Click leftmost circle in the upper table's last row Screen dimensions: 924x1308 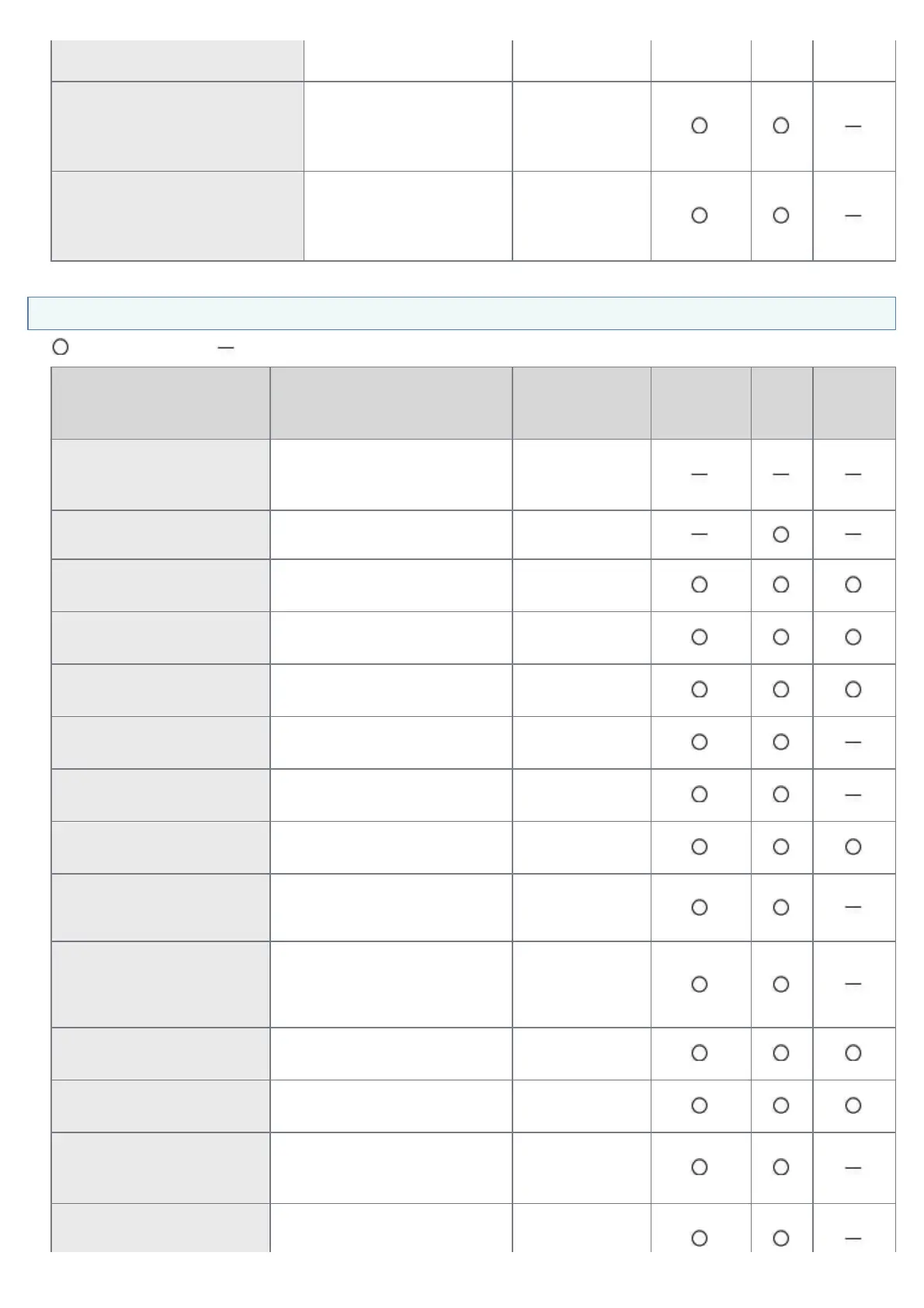pos(699,215)
